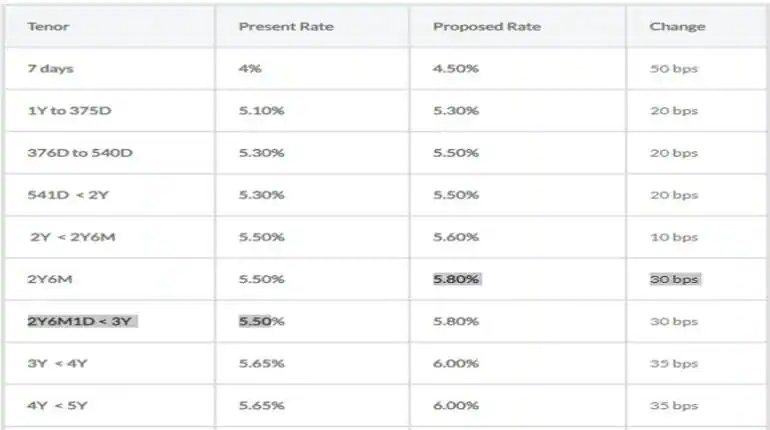Click the Change column header
770x430 pixels.
(x=677, y=27)
